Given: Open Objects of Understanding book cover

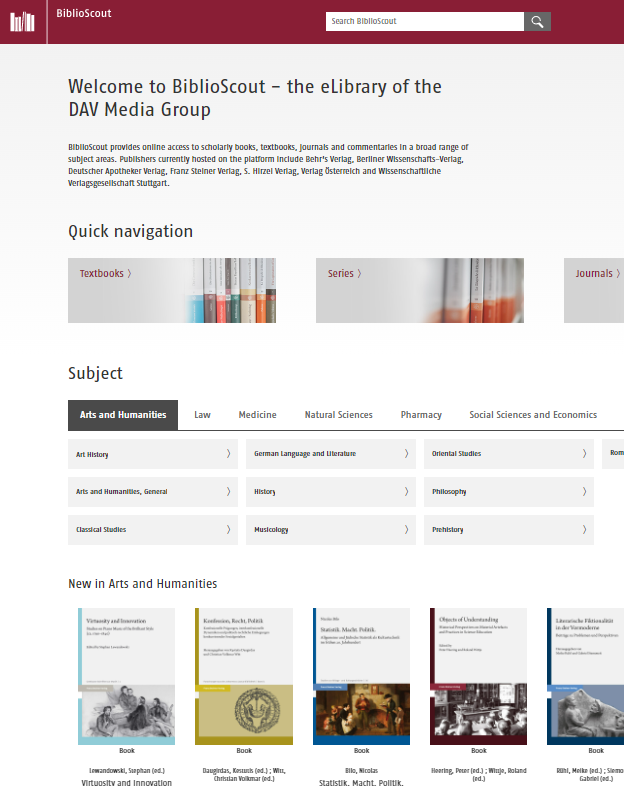Looking at the screenshot, I should (478, 676).
